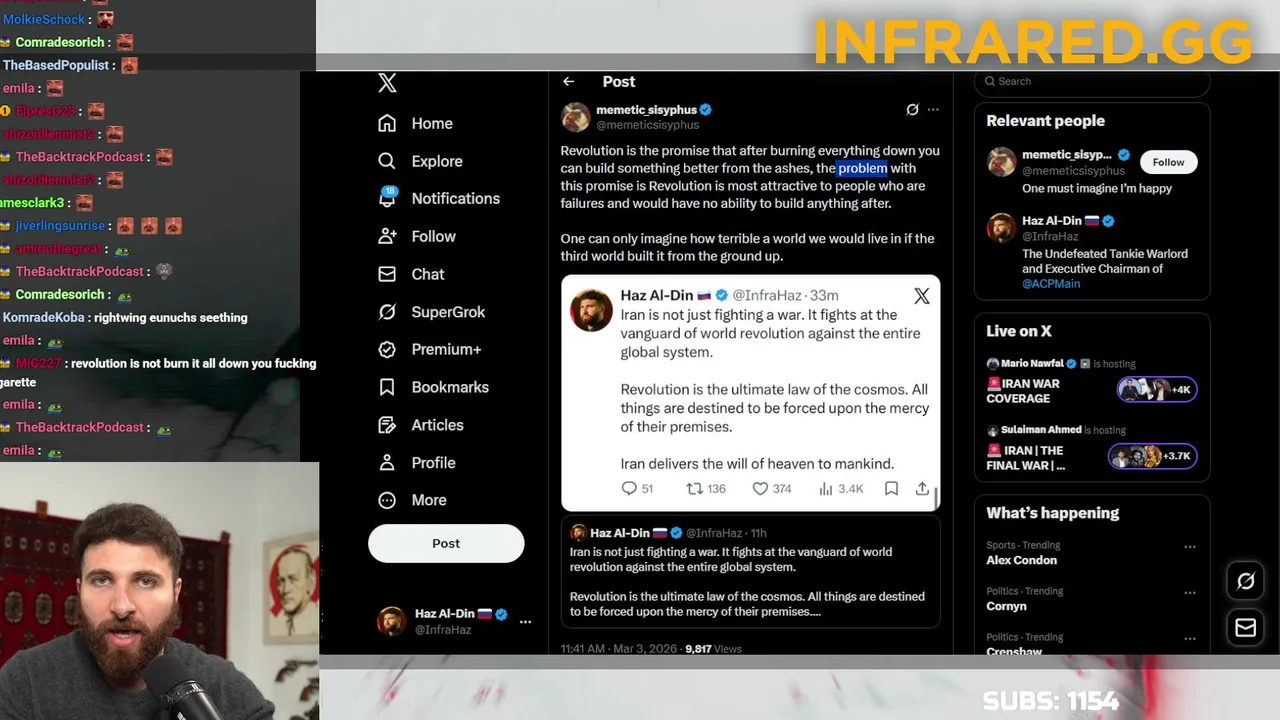Open the Notifications bell icon
This screenshot has height=720, width=1280.
point(387,197)
